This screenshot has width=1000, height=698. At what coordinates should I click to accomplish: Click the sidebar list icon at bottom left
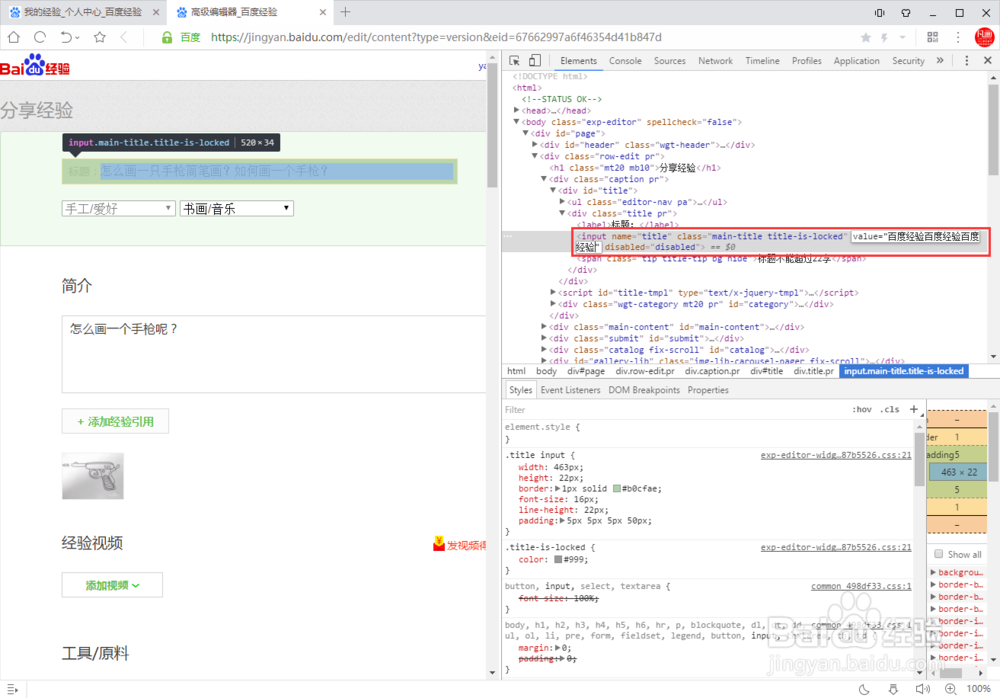13,689
